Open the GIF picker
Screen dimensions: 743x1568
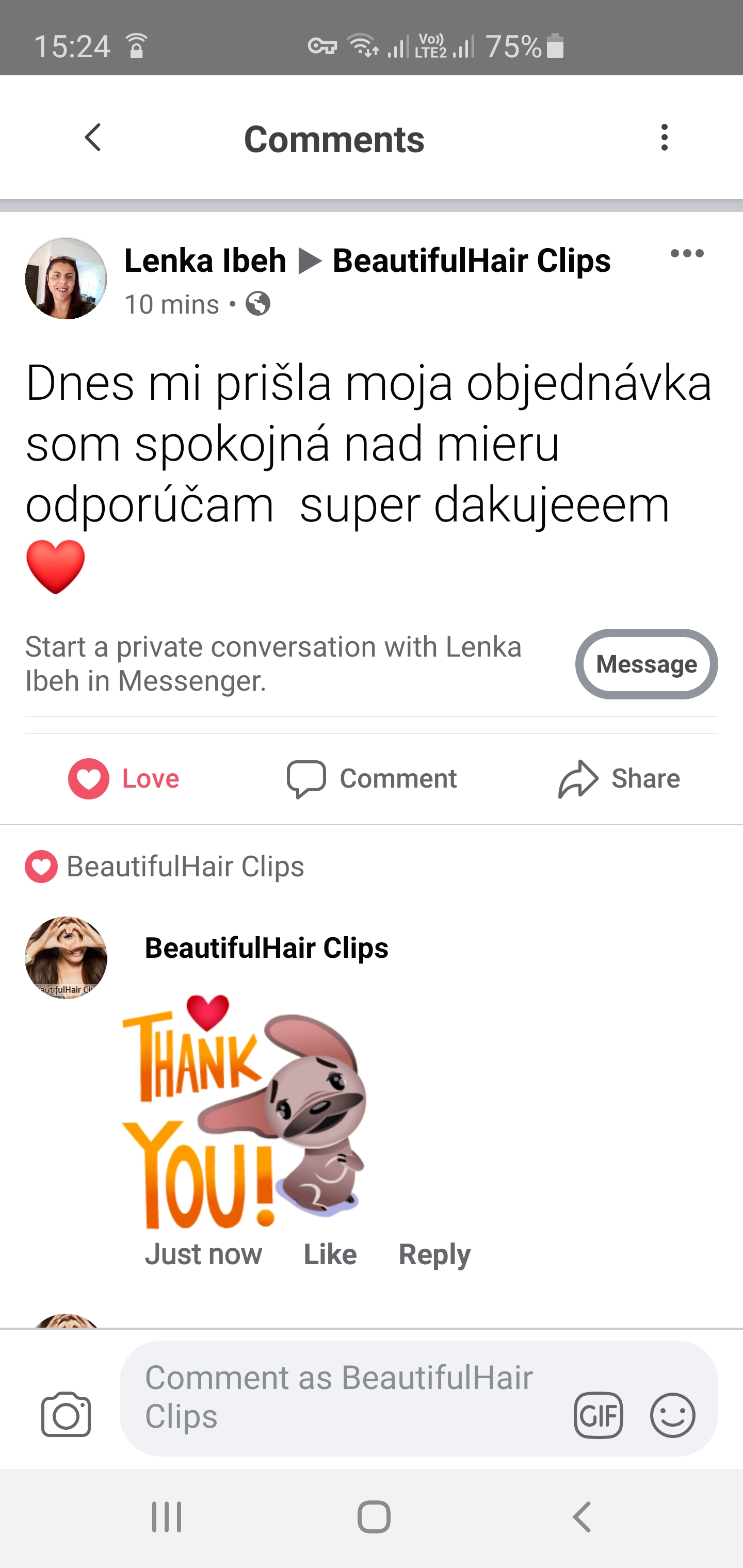click(598, 1415)
